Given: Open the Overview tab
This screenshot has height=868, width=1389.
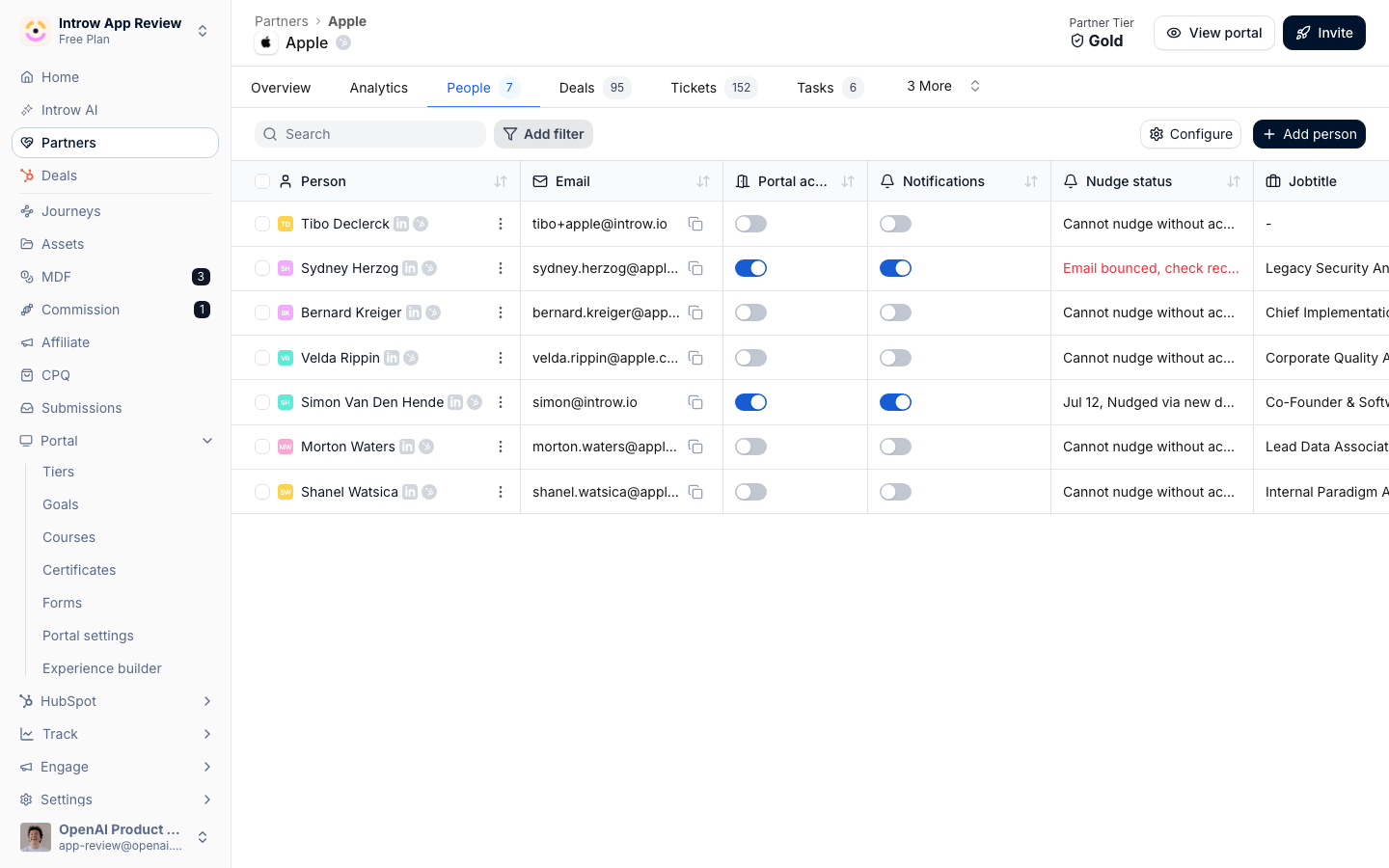Looking at the screenshot, I should [x=281, y=88].
